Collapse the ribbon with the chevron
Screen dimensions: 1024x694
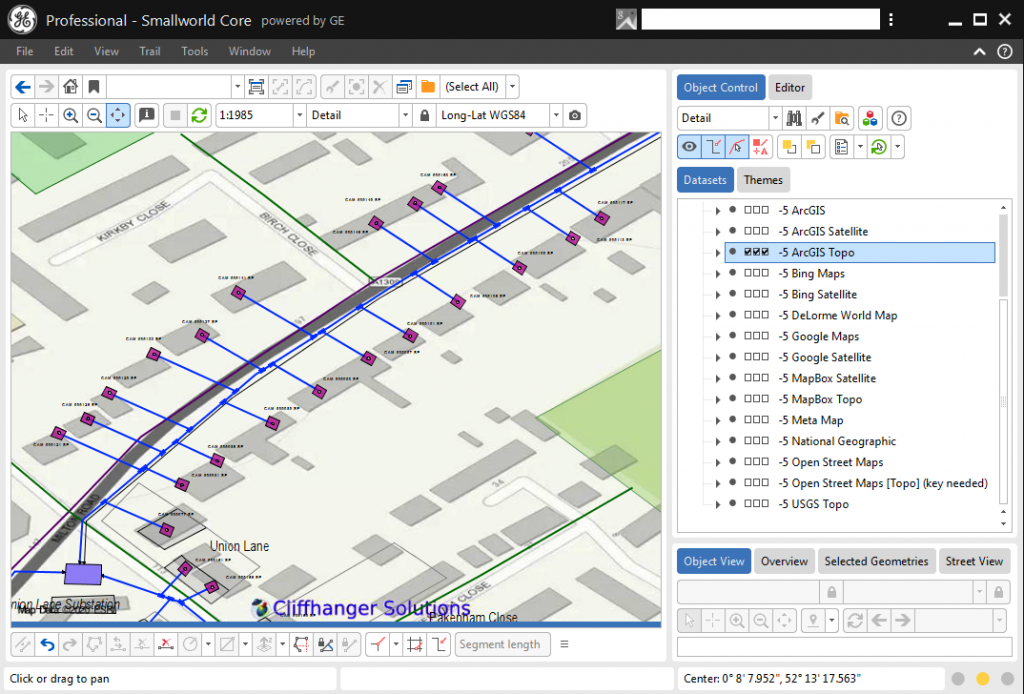pyautogui.click(x=980, y=52)
